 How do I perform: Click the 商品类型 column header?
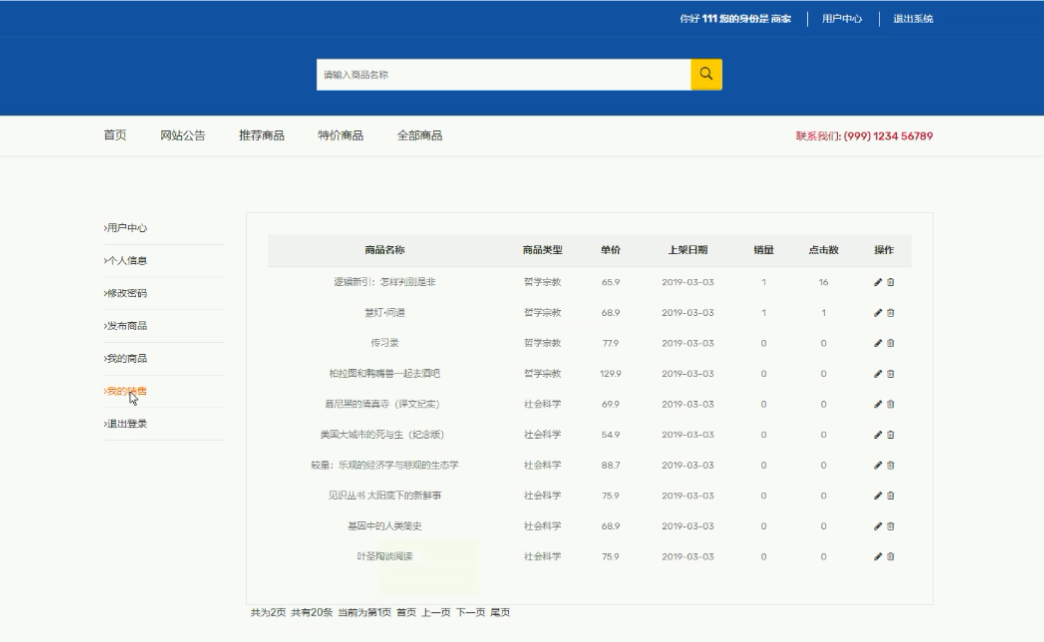pyautogui.click(x=543, y=250)
